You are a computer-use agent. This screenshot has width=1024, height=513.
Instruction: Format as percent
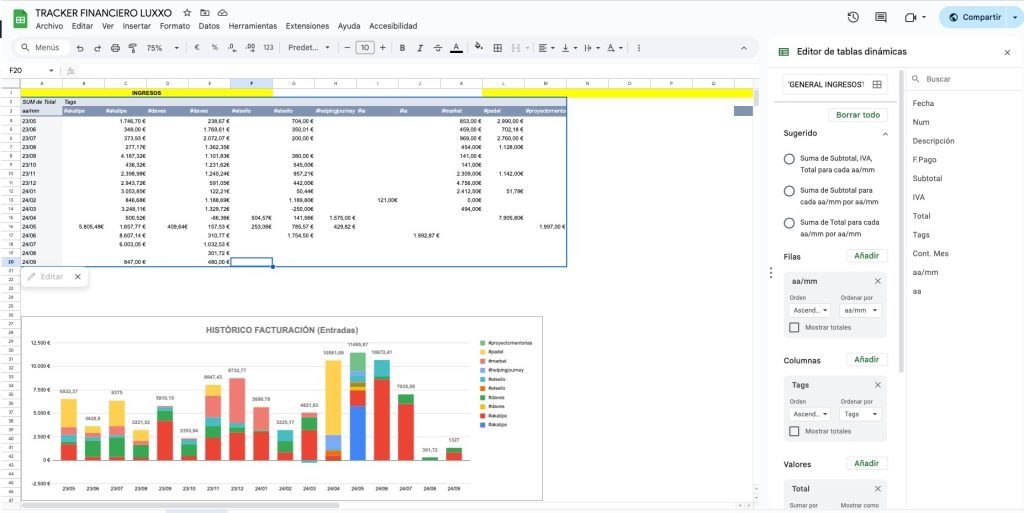tap(214, 48)
